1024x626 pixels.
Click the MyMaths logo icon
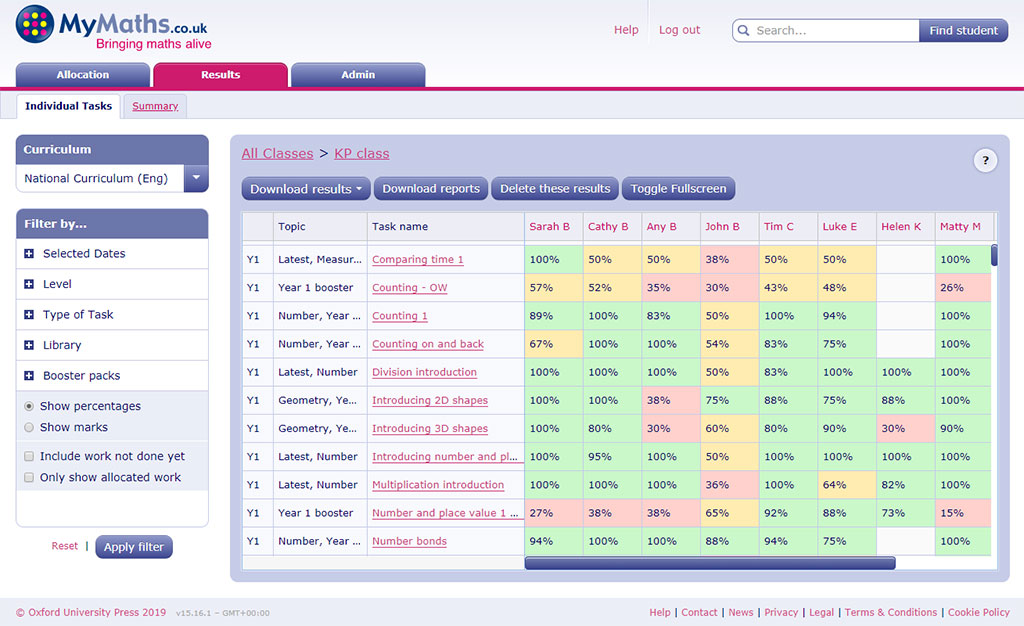coord(35,25)
